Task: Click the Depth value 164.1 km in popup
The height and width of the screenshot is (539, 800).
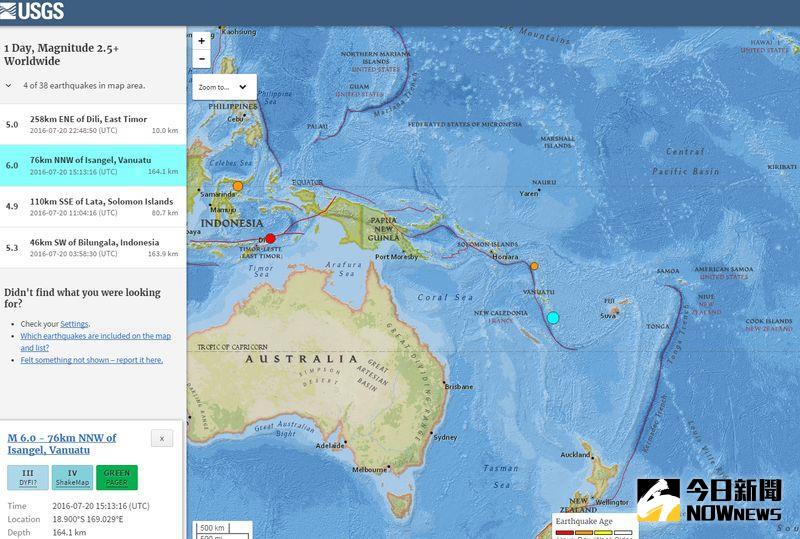Action: (x=69, y=532)
